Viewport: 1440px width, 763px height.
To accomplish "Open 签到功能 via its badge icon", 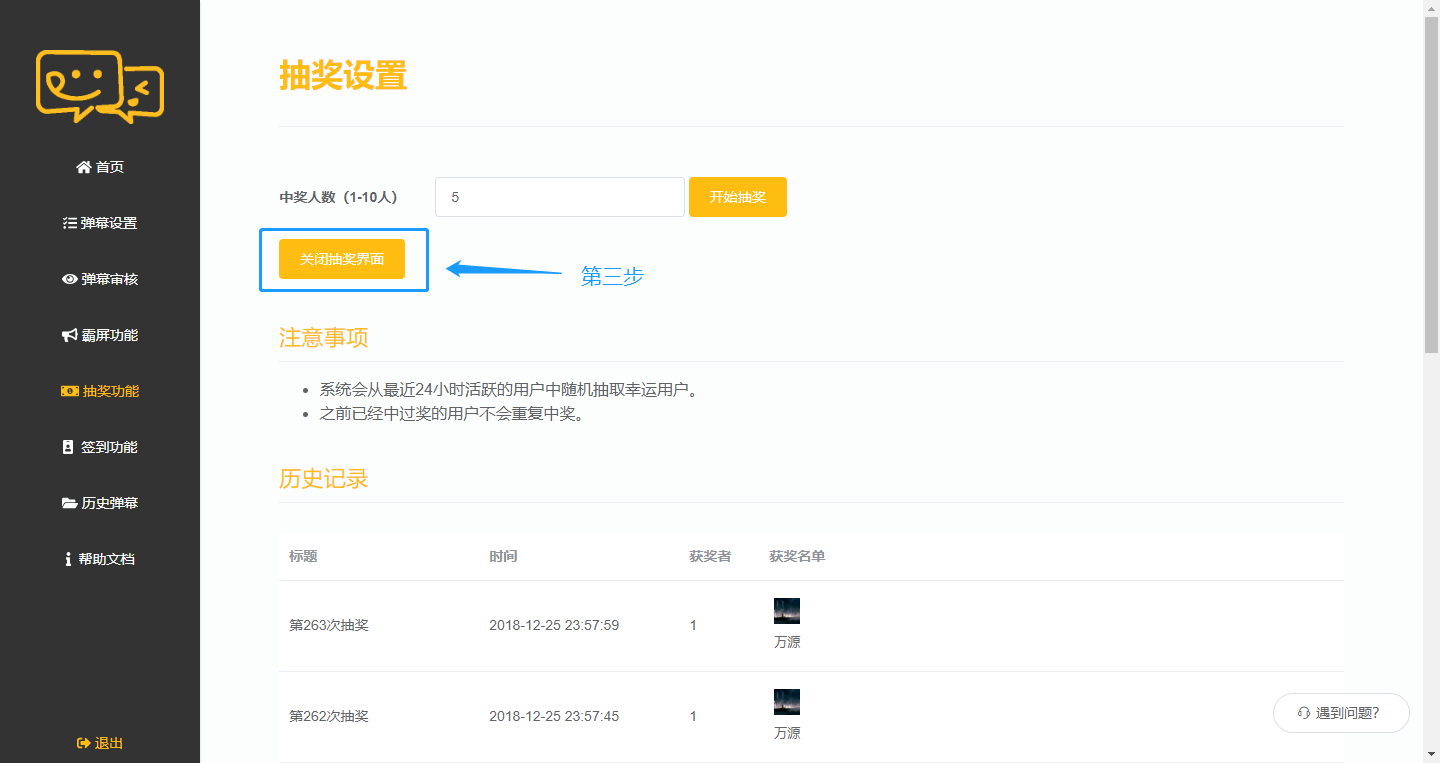I will tap(69, 447).
